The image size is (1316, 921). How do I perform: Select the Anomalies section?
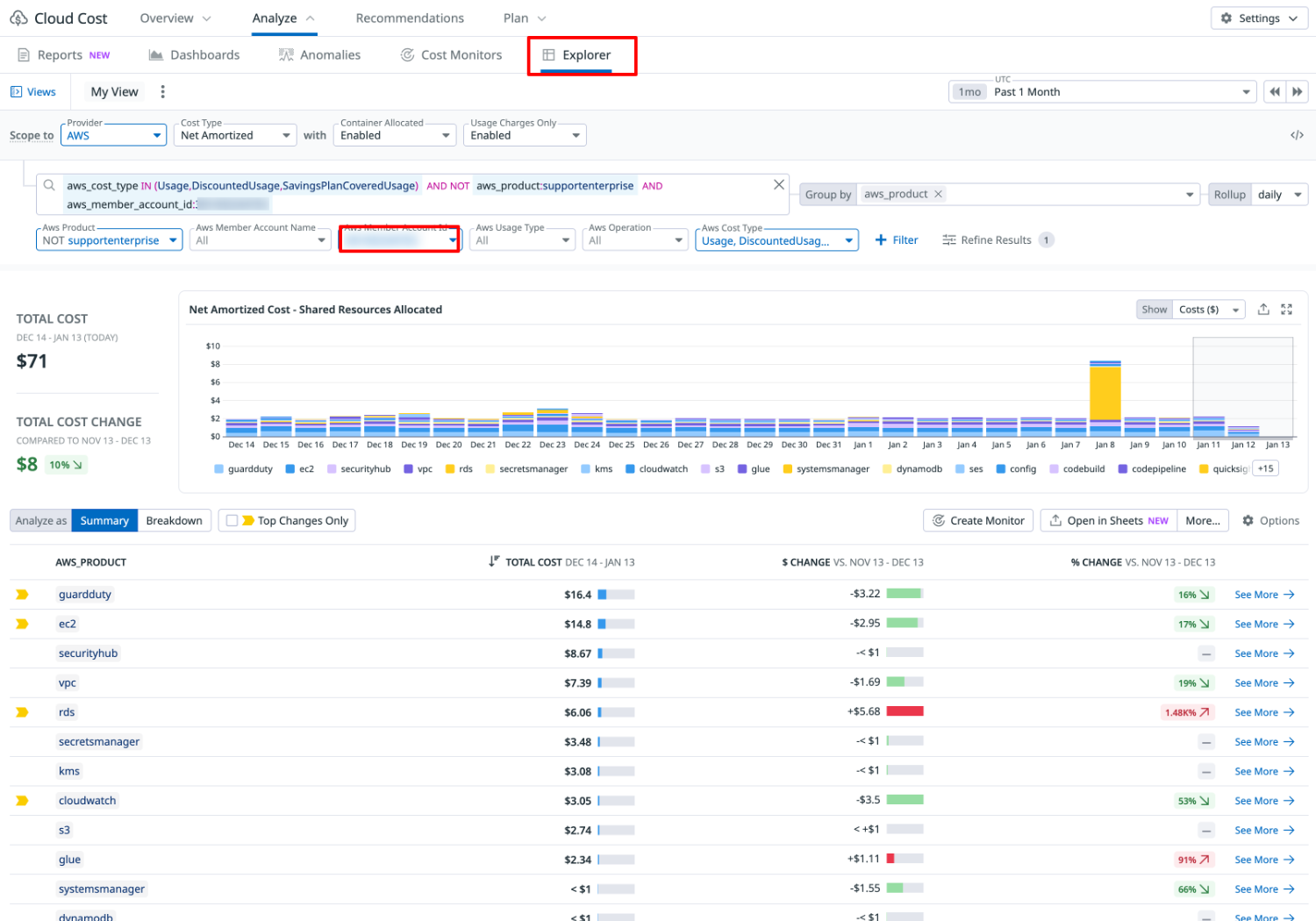click(319, 54)
